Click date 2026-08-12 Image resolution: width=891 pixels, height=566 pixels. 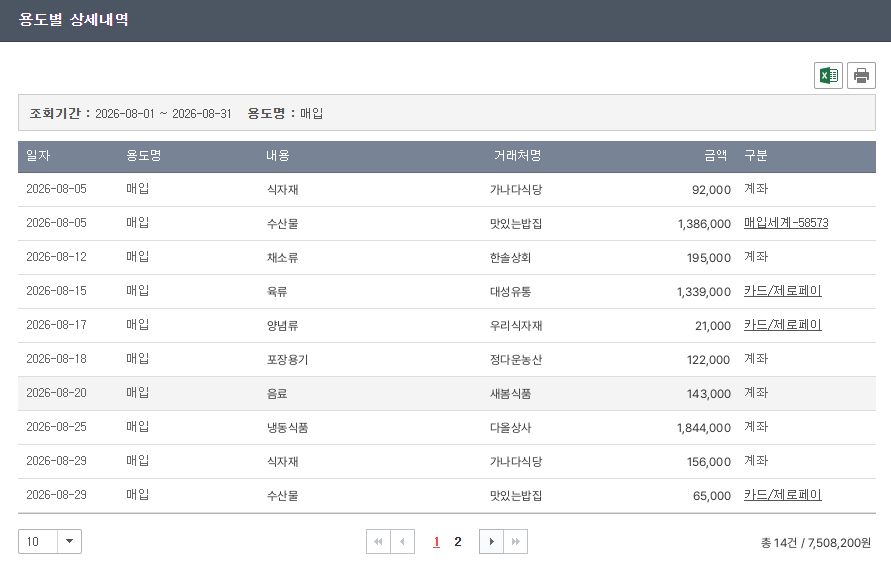(56, 257)
